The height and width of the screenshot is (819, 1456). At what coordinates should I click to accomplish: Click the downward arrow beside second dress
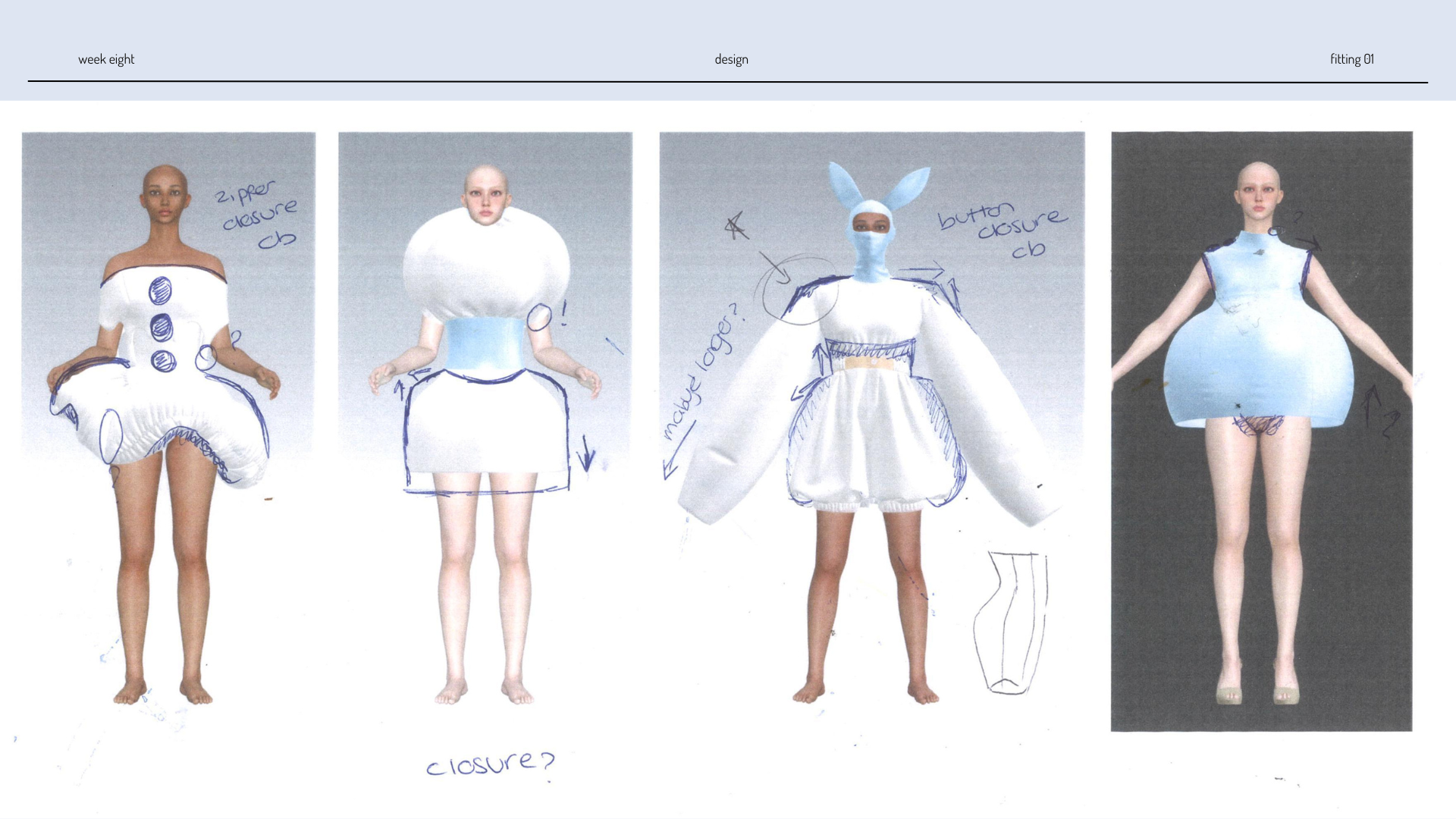coord(585,455)
